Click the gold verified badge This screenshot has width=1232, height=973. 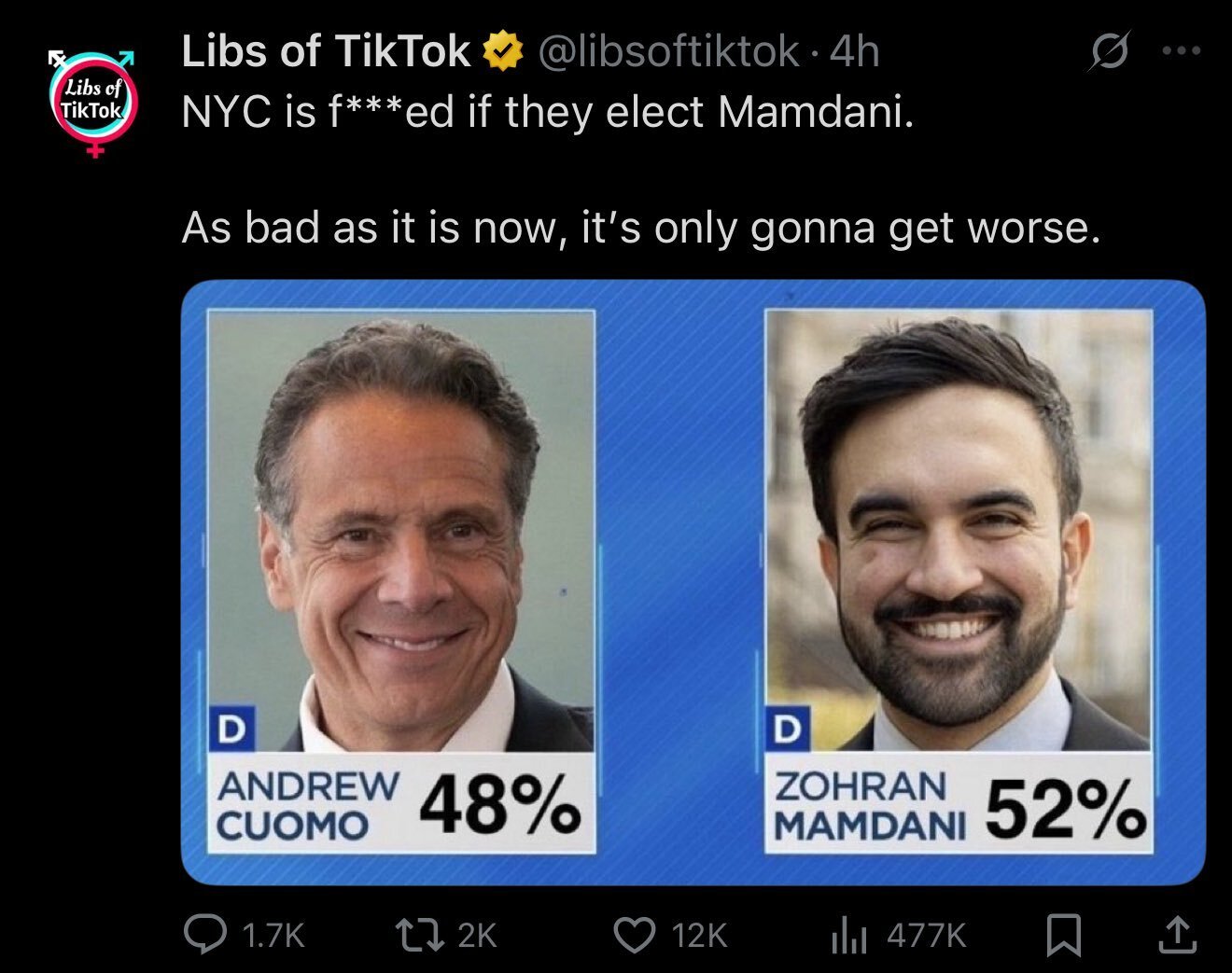pos(501,52)
